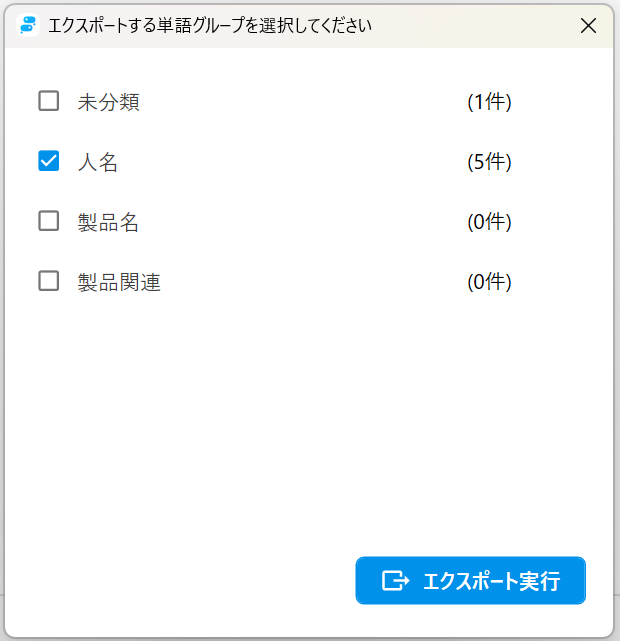This screenshot has width=620, height=641.
Task: Close the export group selection dialog
Action: pos(588,26)
